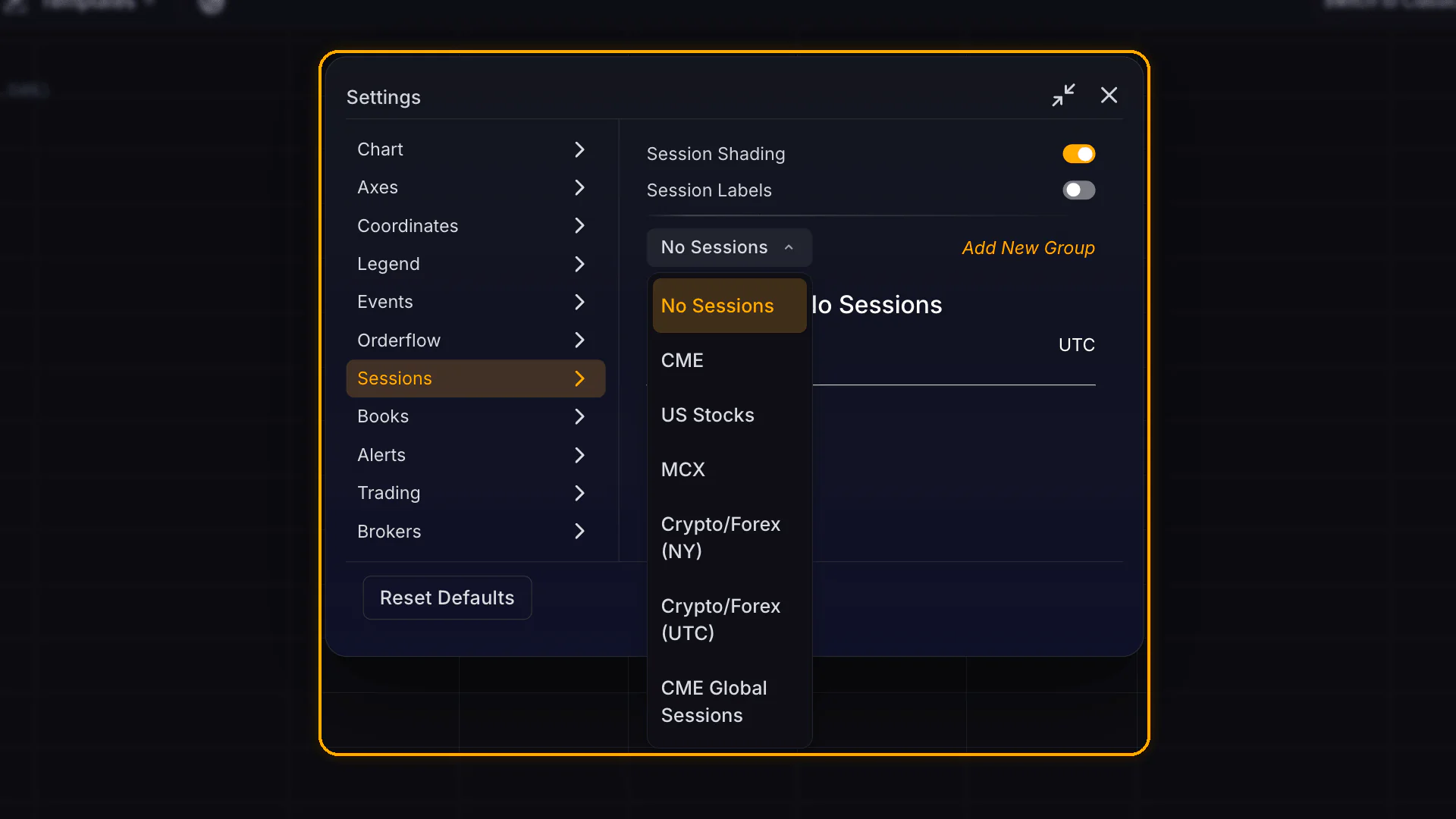Click the chevron arrow beside Chart
The height and width of the screenshot is (819, 1456).
[x=579, y=149]
